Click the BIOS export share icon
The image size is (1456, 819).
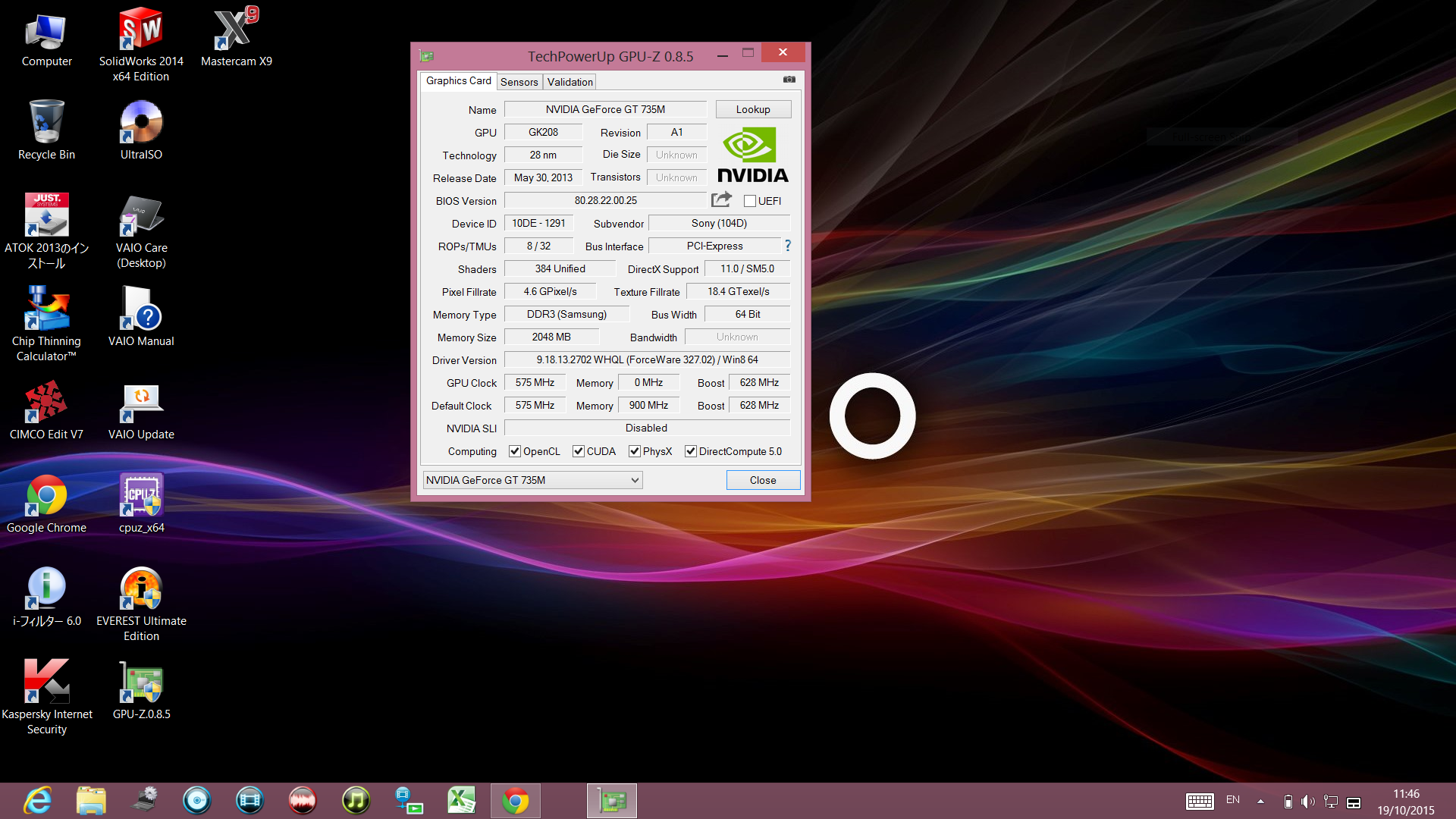tap(721, 199)
